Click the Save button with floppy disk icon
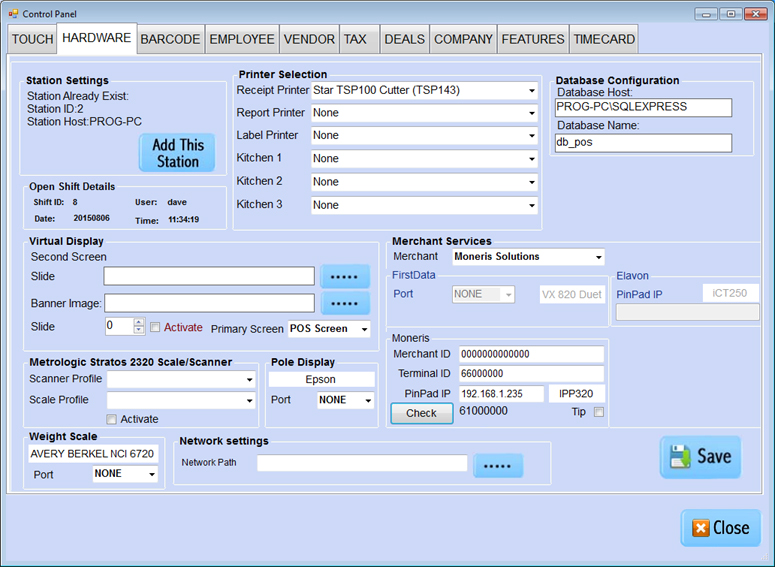Screen dimensions: 775x567 point(700,457)
